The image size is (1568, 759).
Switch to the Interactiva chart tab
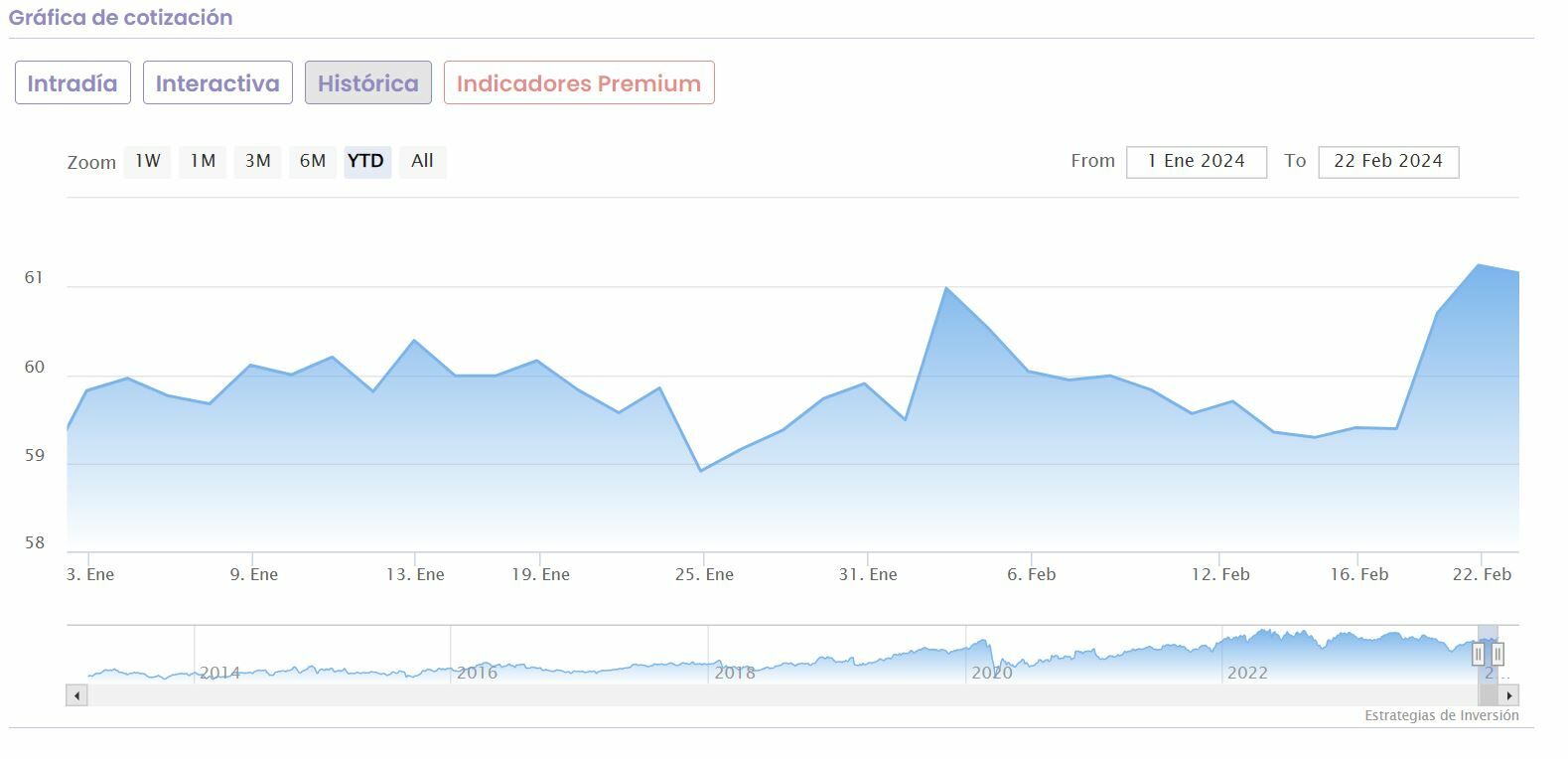(x=217, y=83)
